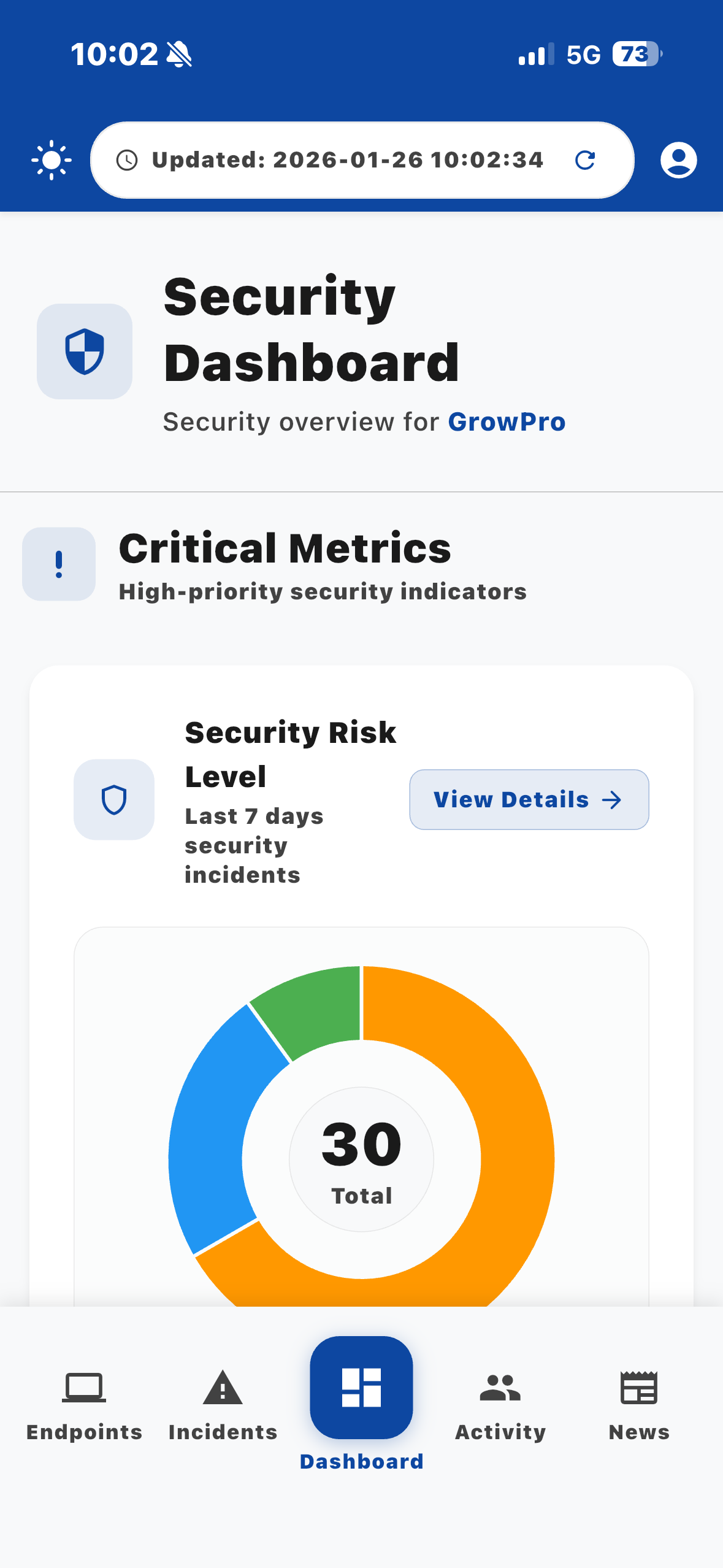Tap the 30 Total center of the chart
723x1568 pixels.
[x=362, y=1159]
